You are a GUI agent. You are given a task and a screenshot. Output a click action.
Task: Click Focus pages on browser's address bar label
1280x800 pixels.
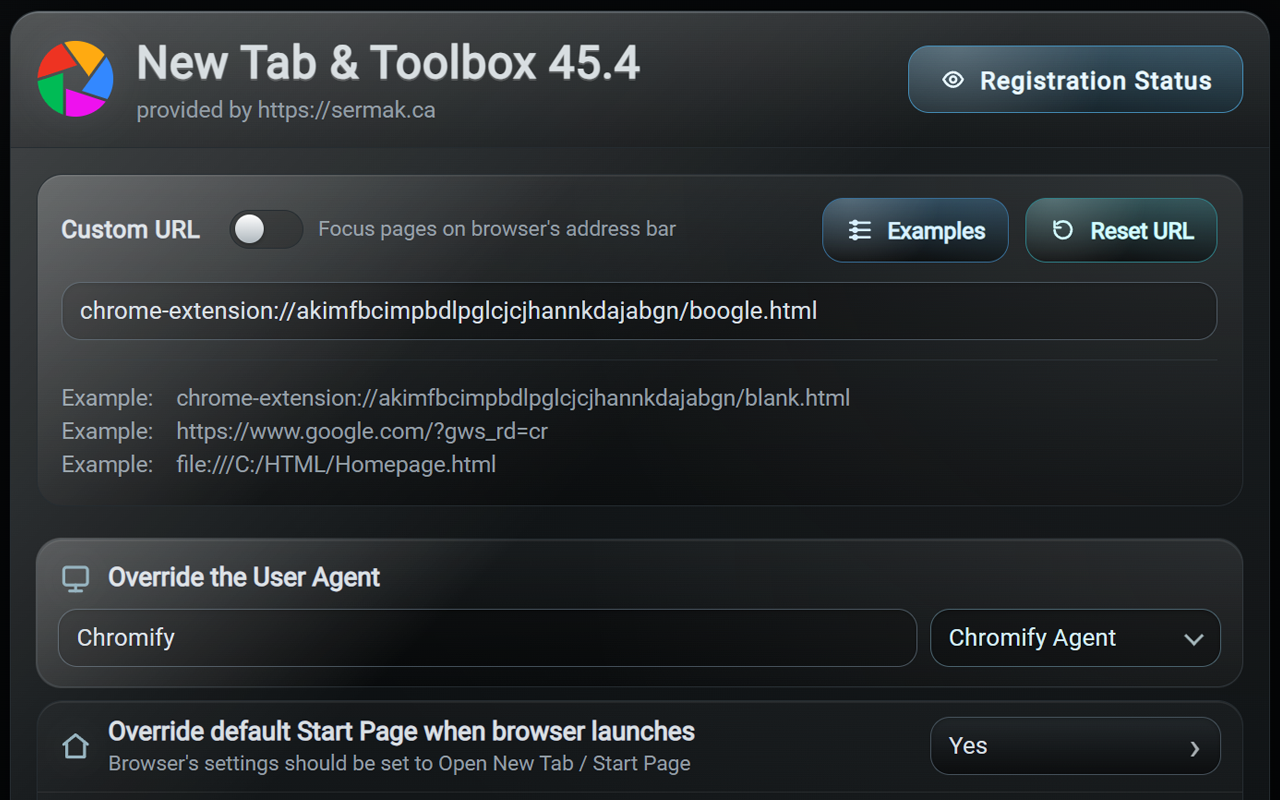[x=497, y=229]
